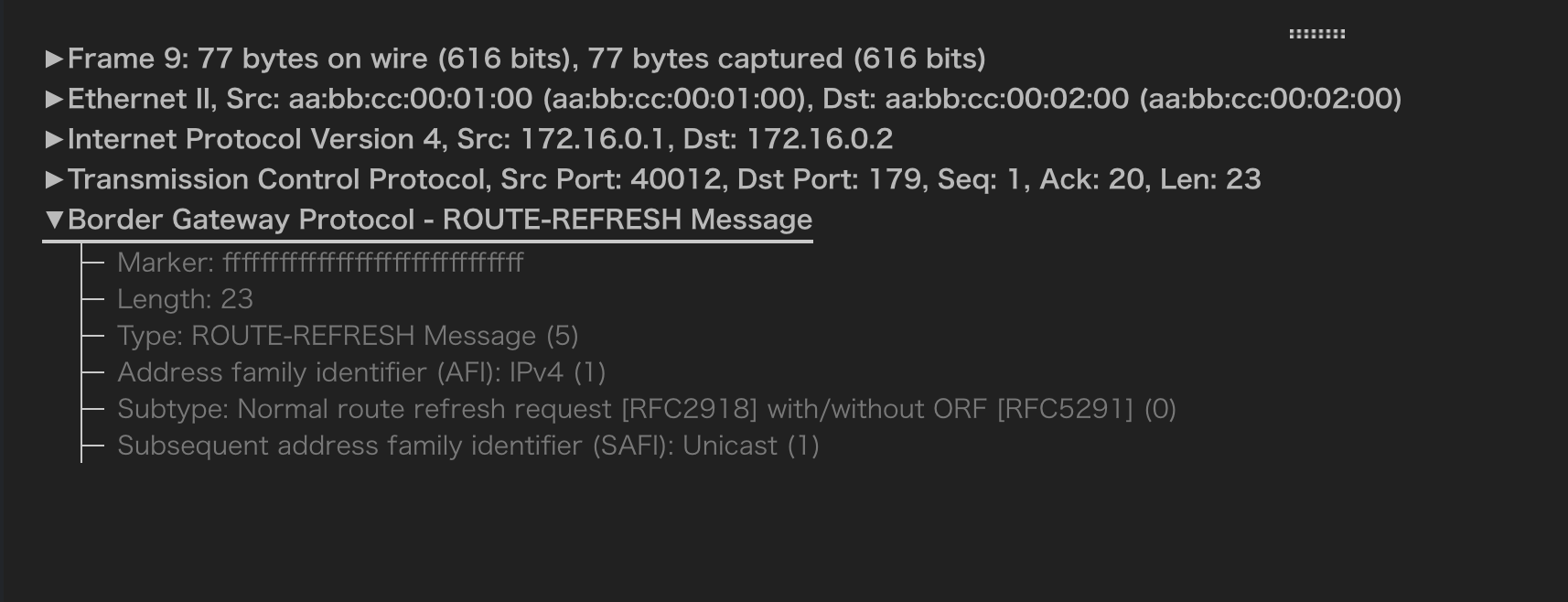
Task: Select the SAFI Unicast field
Action: [468, 446]
